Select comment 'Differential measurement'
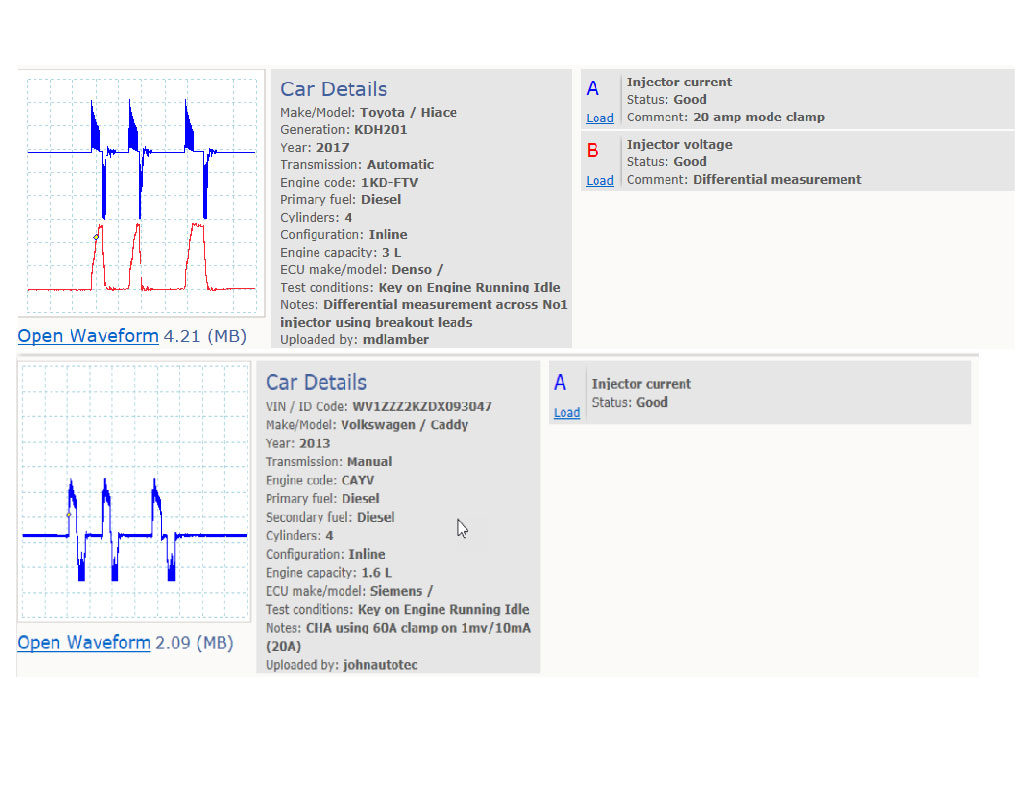The height and width of the screenshot is (786, 1024). tap(777, 180)
